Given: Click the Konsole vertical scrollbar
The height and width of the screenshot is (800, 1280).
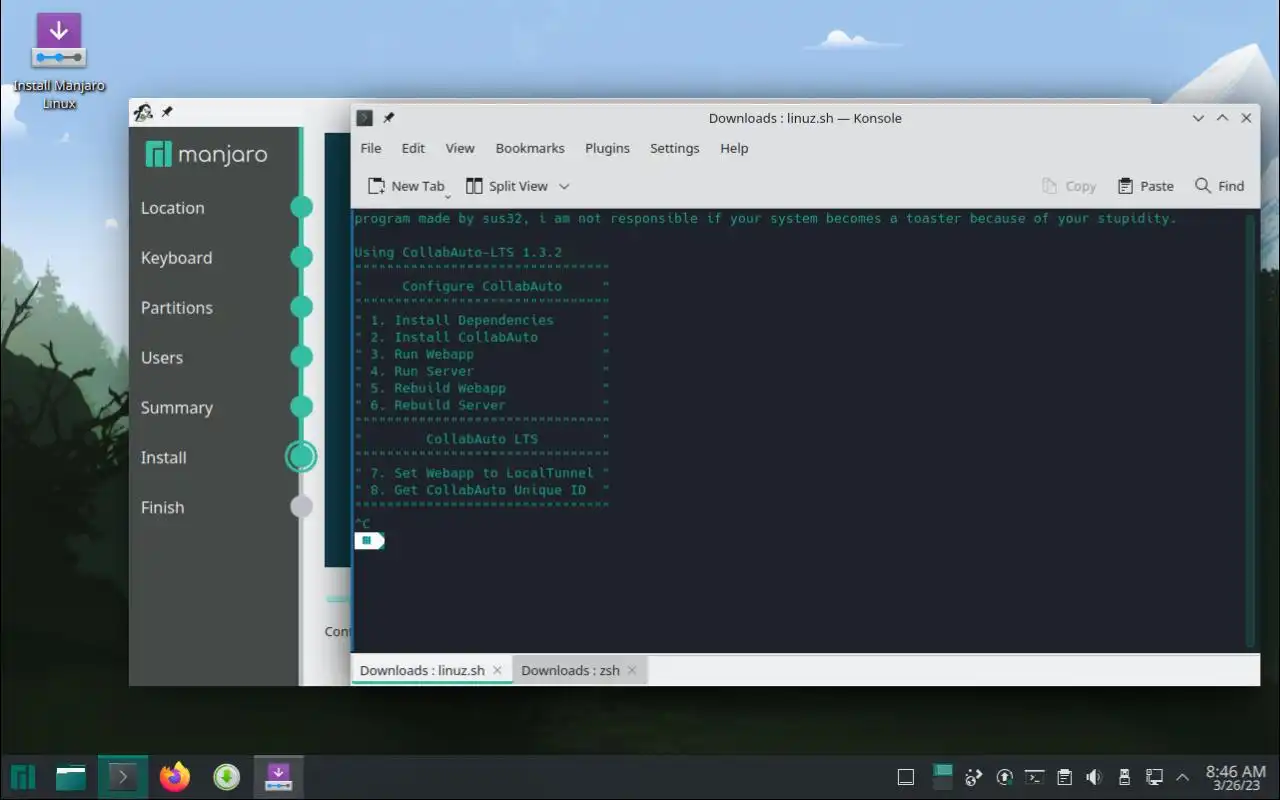Looking at the screenshot, I should tap(1250, 430).
